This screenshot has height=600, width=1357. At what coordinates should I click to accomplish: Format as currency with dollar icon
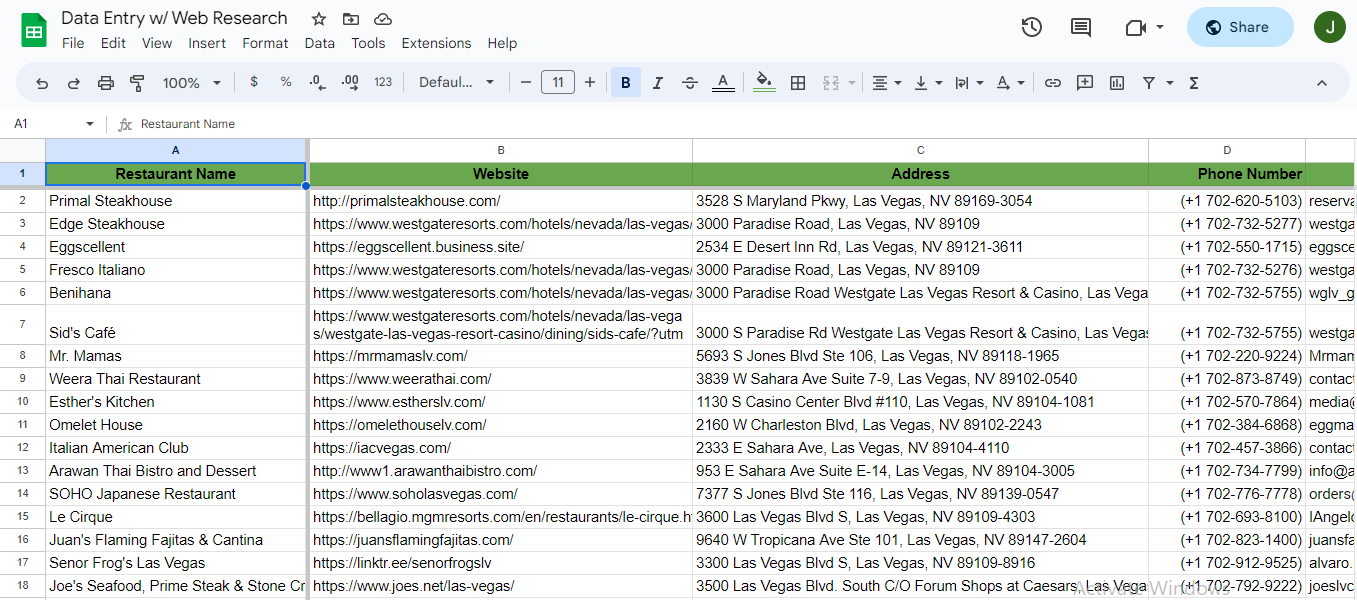(254, 82)
